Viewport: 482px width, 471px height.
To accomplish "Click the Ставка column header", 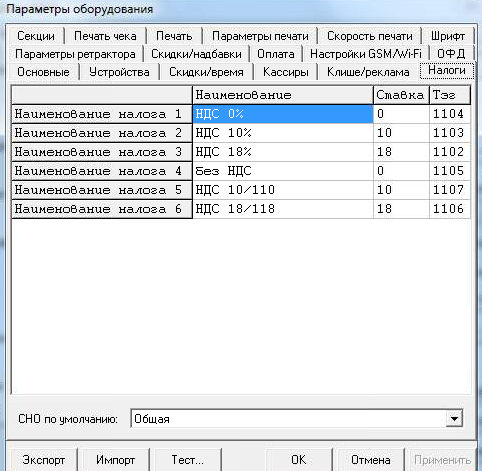I will coord(401,95).
